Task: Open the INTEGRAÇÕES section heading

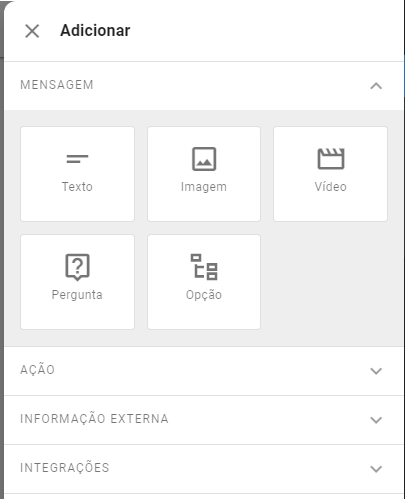Action: pyautogui.click(x=65, y=467)
